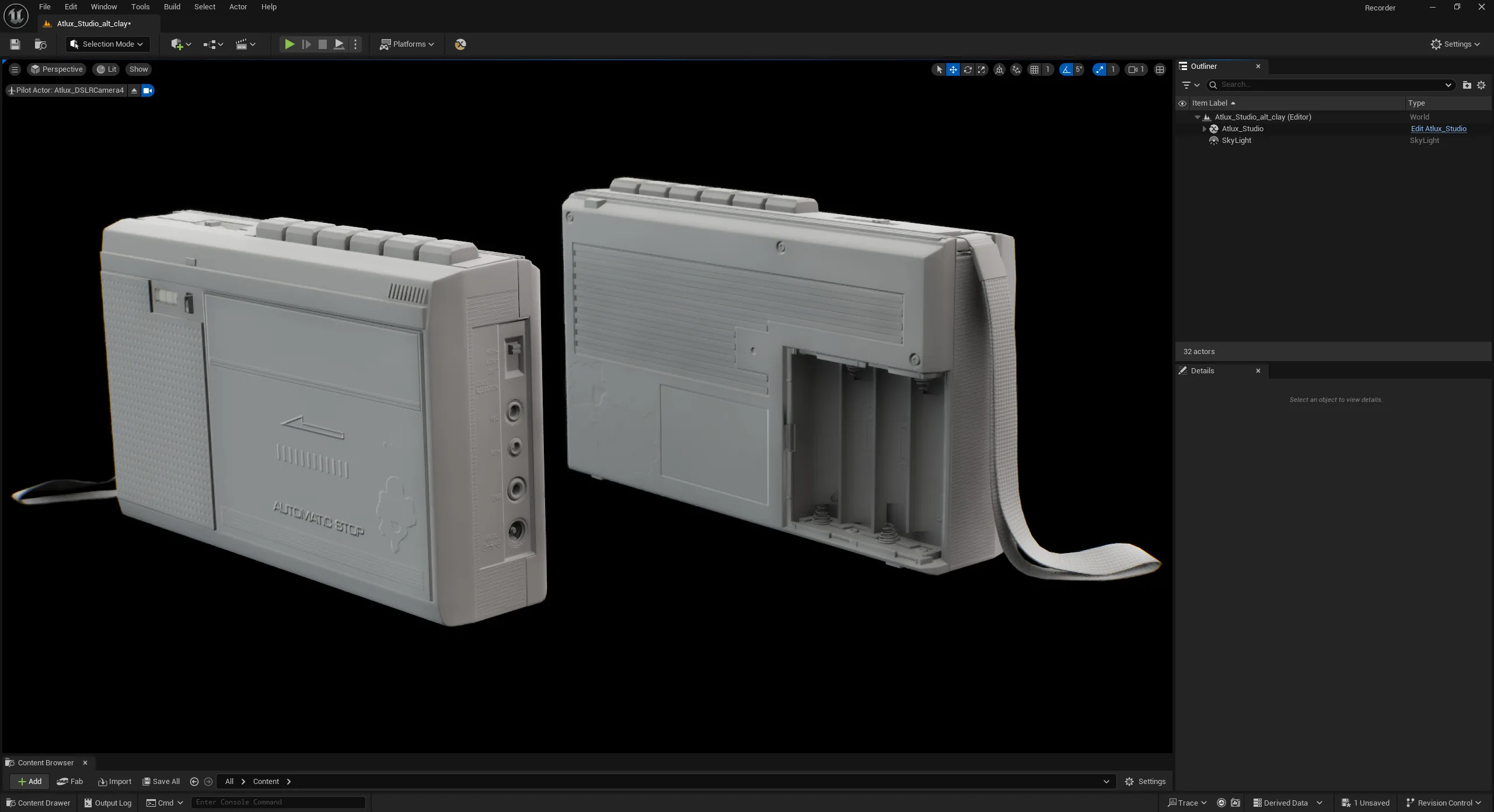1494x812 pixels.
Task: Click the round plugin icon after Platforms
Action: coord(460,44)
